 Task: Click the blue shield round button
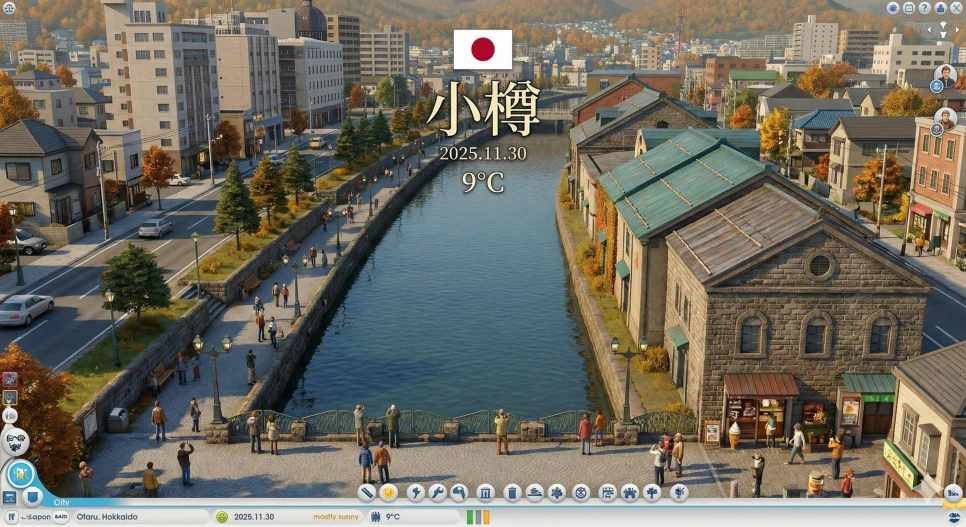[33, 496]
